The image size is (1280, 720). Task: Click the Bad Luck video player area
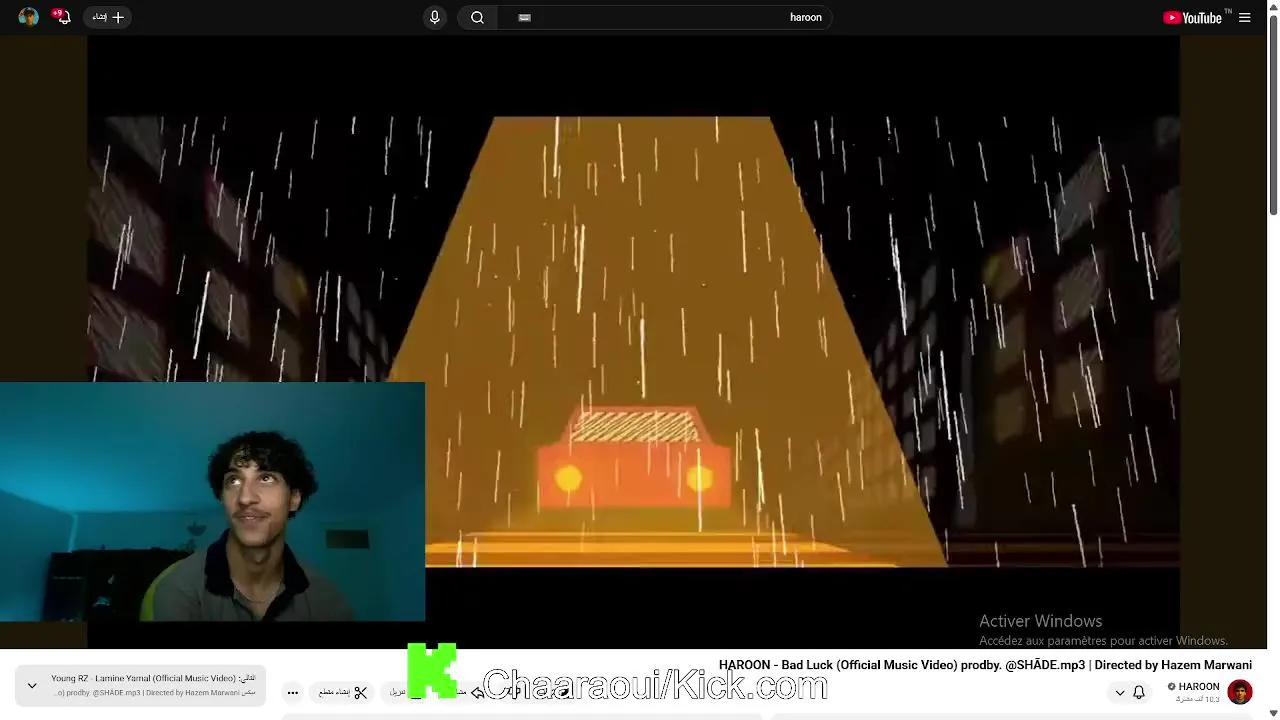[633, 341]
